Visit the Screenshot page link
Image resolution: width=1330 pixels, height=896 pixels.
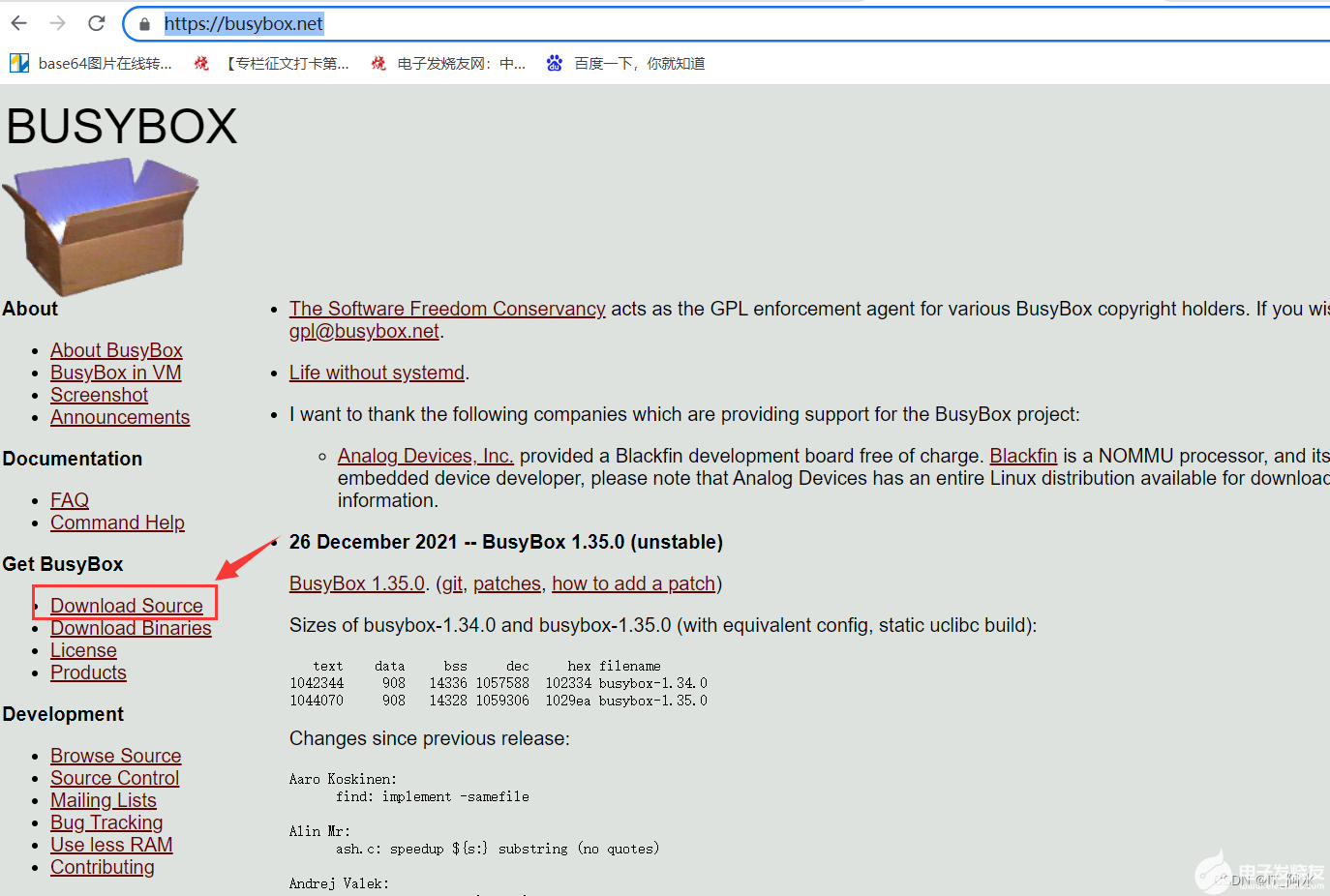[x=99, y=395]
